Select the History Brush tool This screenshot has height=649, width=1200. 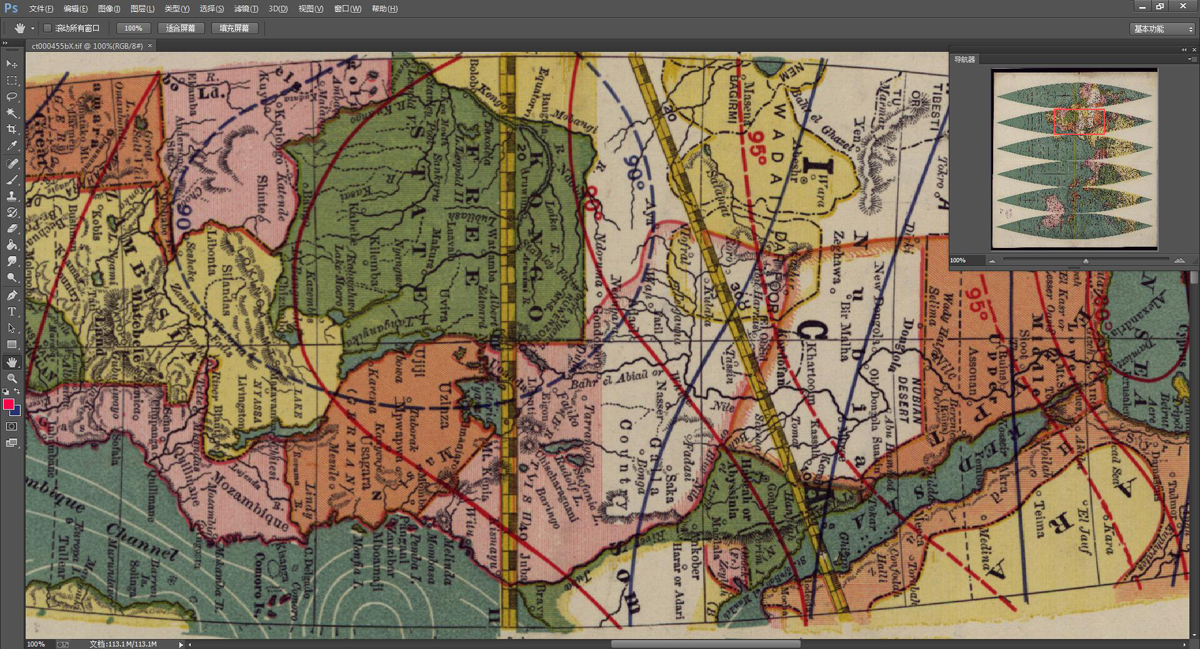pyautogui.click(x=12, y=213)
